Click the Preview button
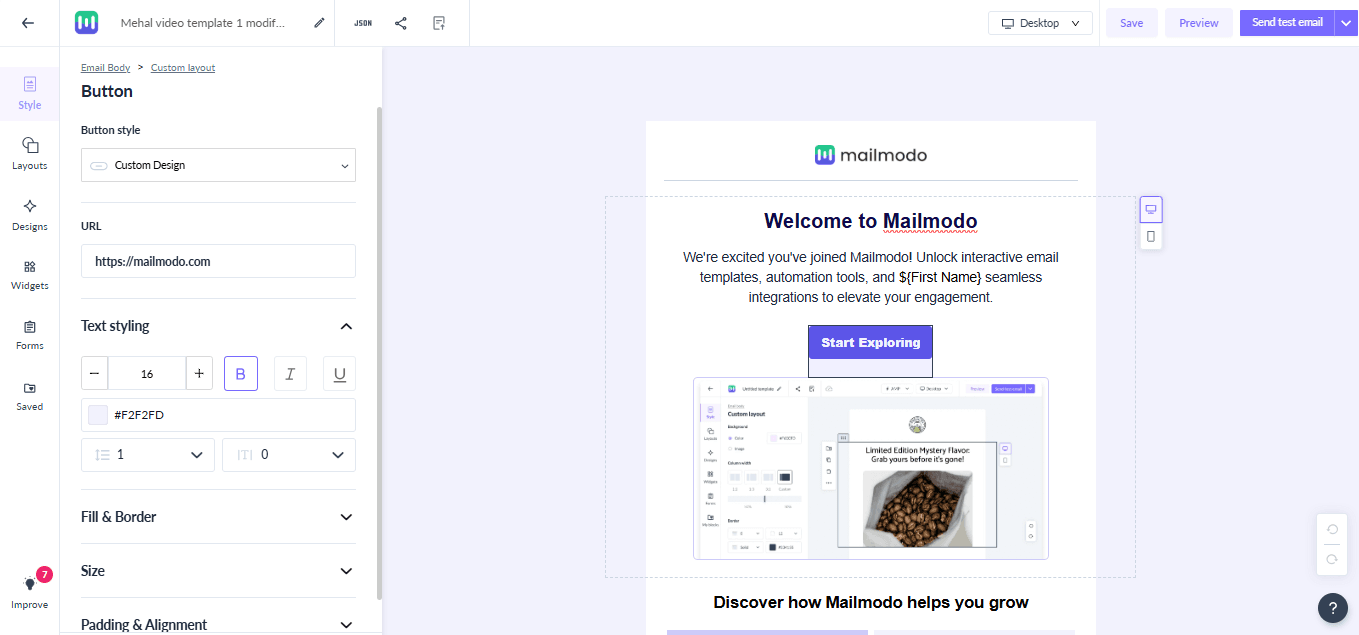 coord(1199,23)
